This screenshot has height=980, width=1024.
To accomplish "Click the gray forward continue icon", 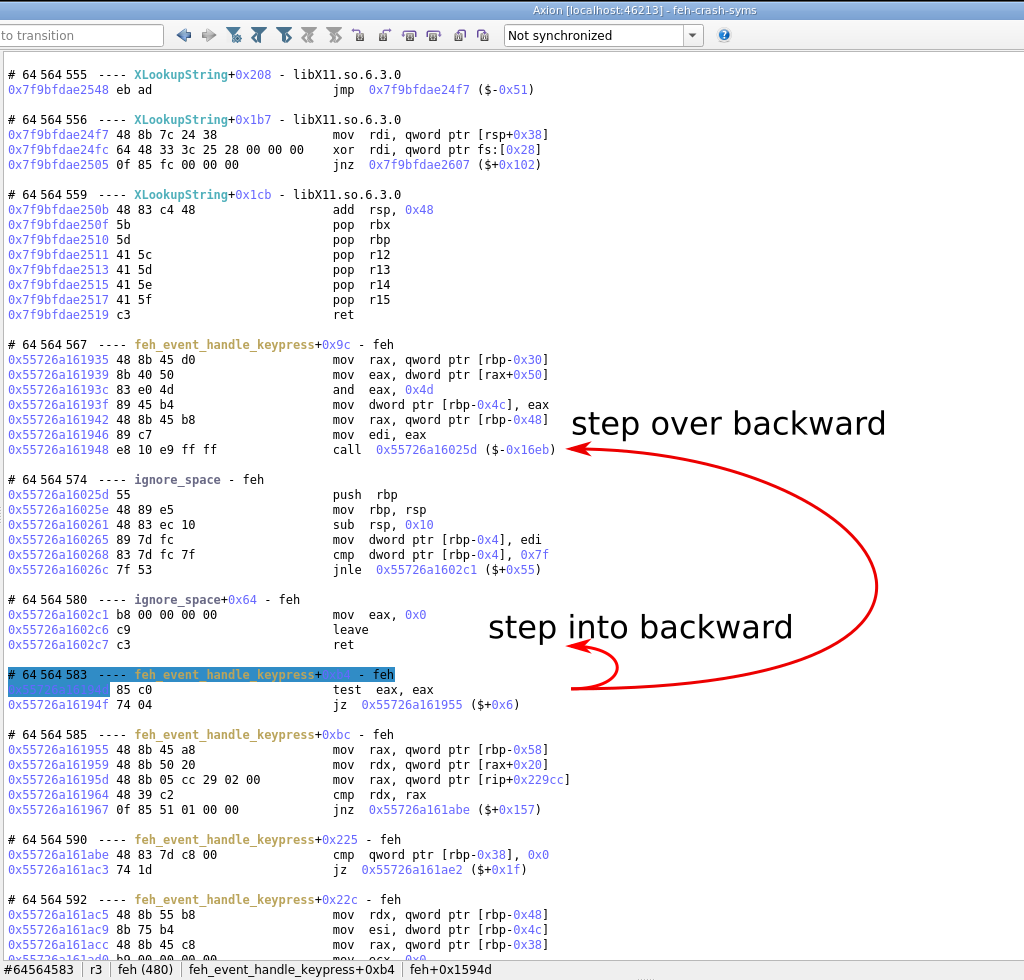I will [x=333, y=35].
